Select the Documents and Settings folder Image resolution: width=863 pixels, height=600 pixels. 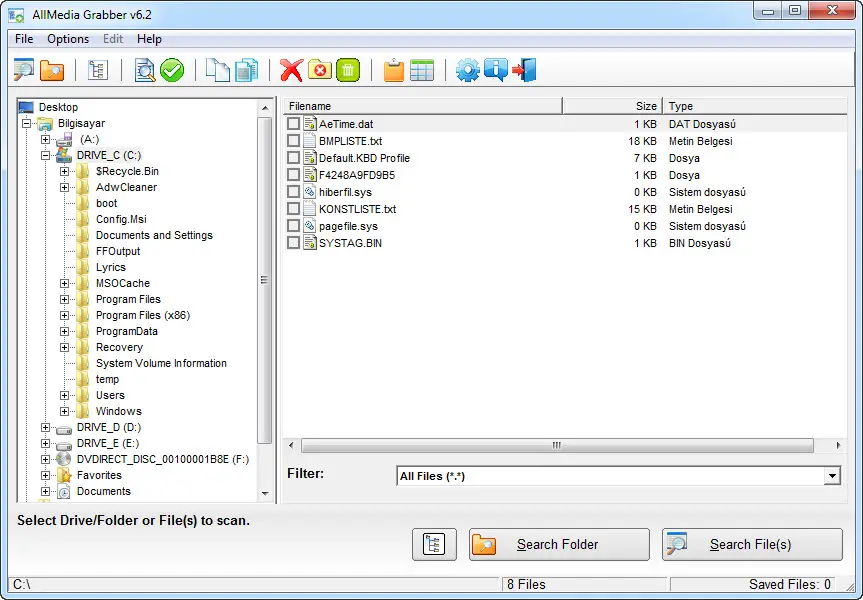tap(154, 235)
